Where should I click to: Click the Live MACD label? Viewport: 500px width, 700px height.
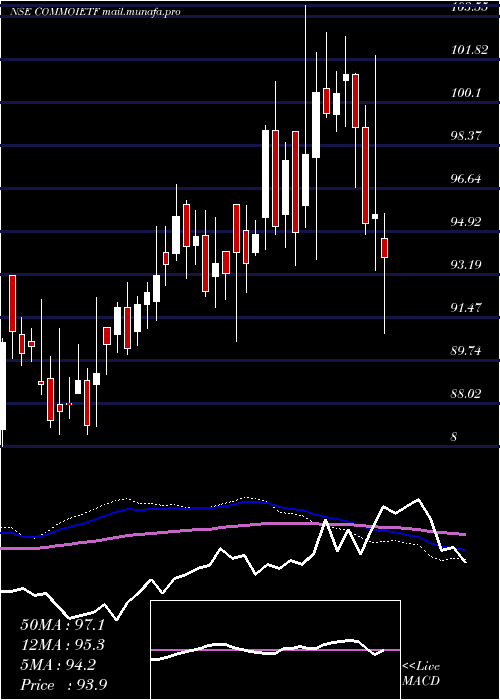click(x=421, y=674)
